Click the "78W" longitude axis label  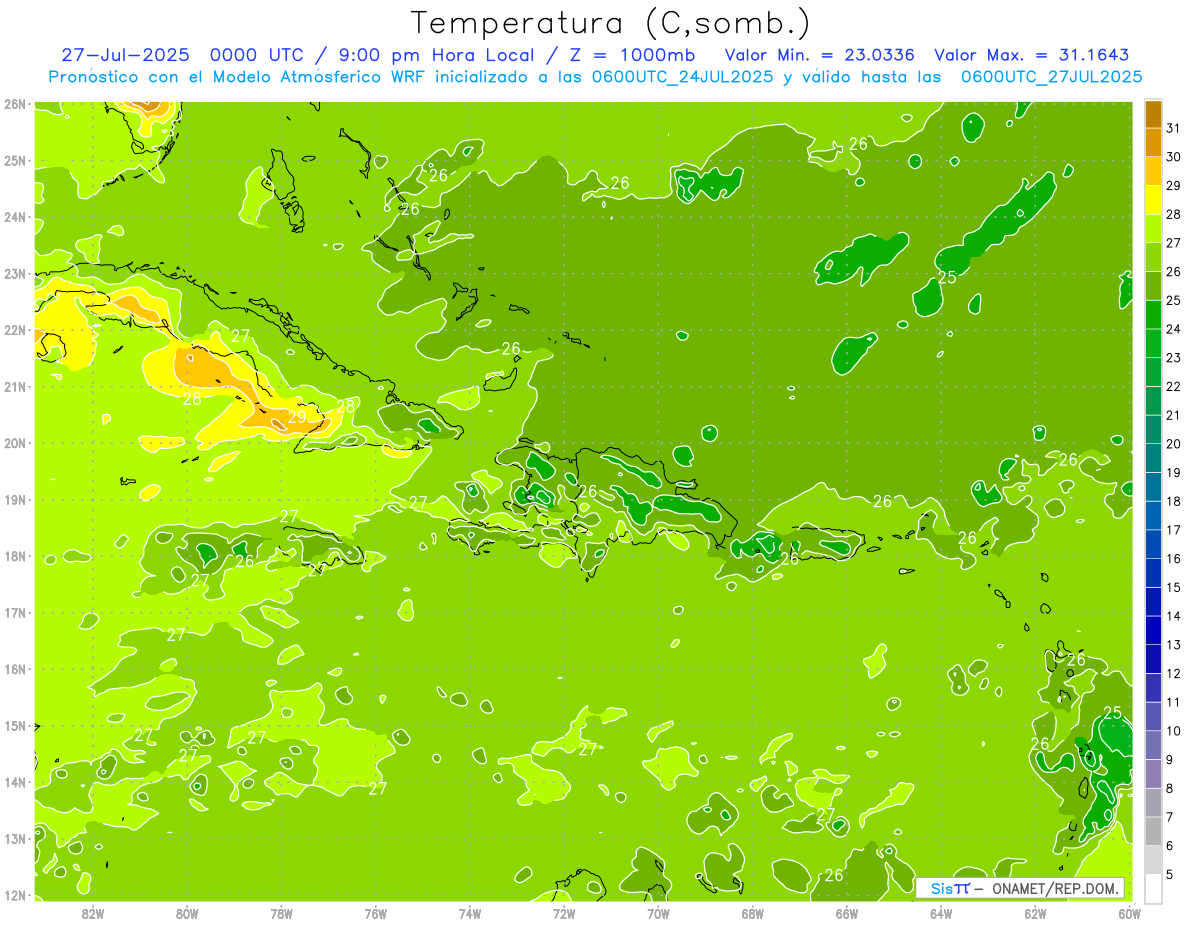281,913
